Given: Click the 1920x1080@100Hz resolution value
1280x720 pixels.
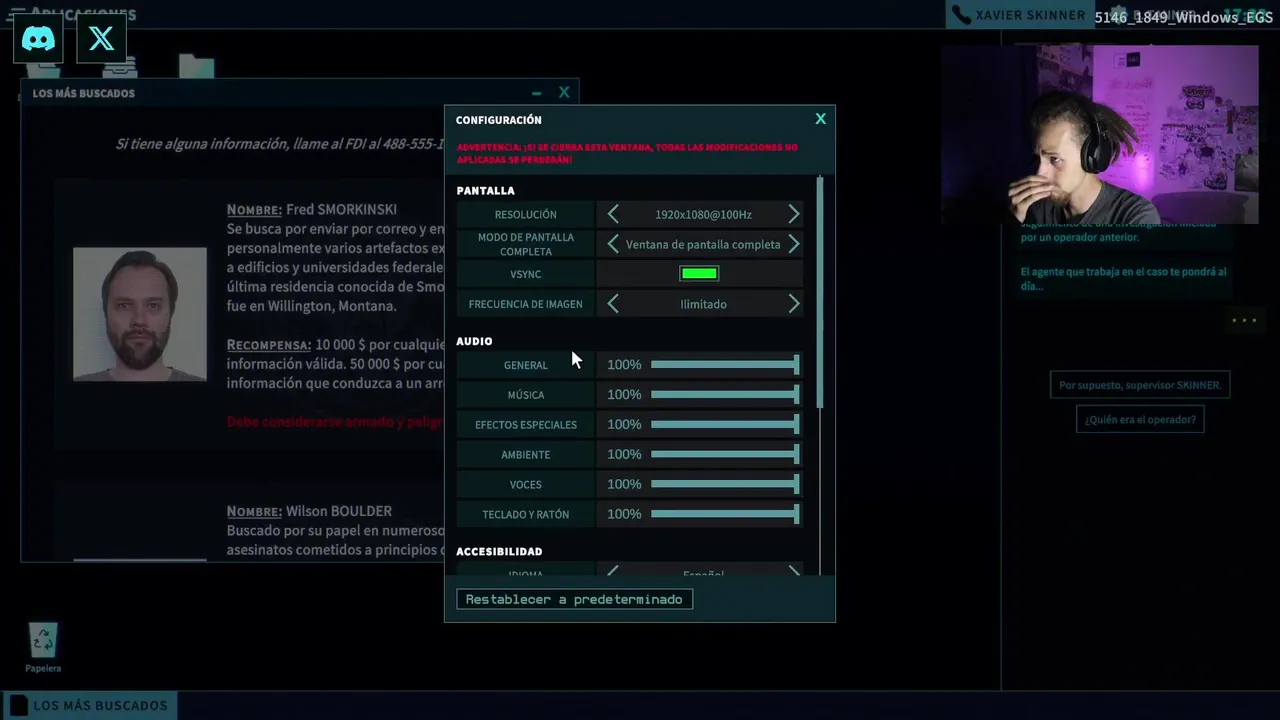Looking at the screenshot, I should pos(703,214).
